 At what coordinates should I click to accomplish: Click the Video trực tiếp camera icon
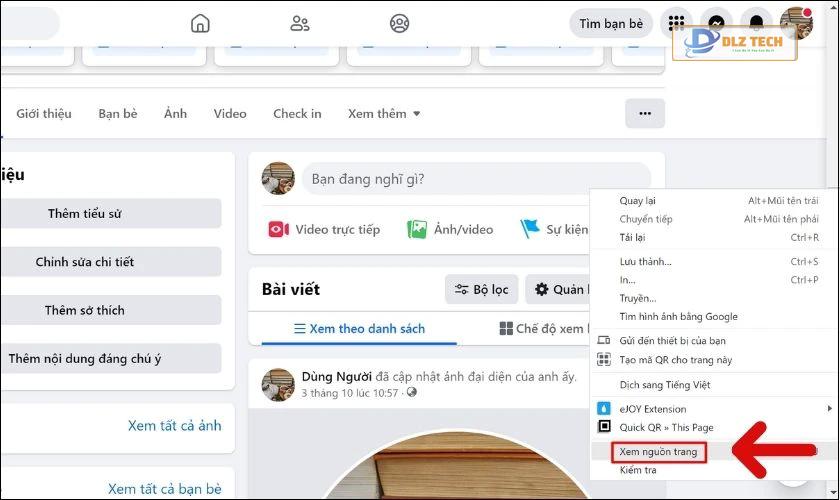tap(279, 229)
